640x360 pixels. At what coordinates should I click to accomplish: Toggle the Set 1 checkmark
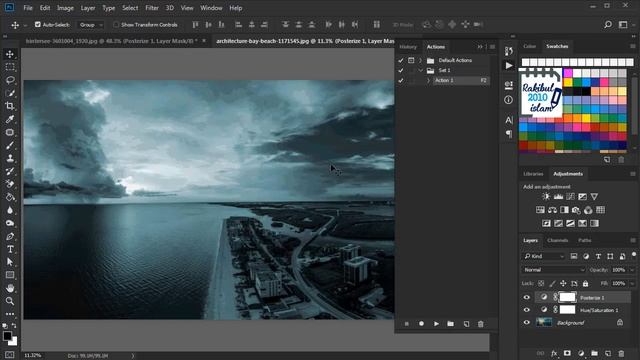pyautogui.click(x=400, y=70)
